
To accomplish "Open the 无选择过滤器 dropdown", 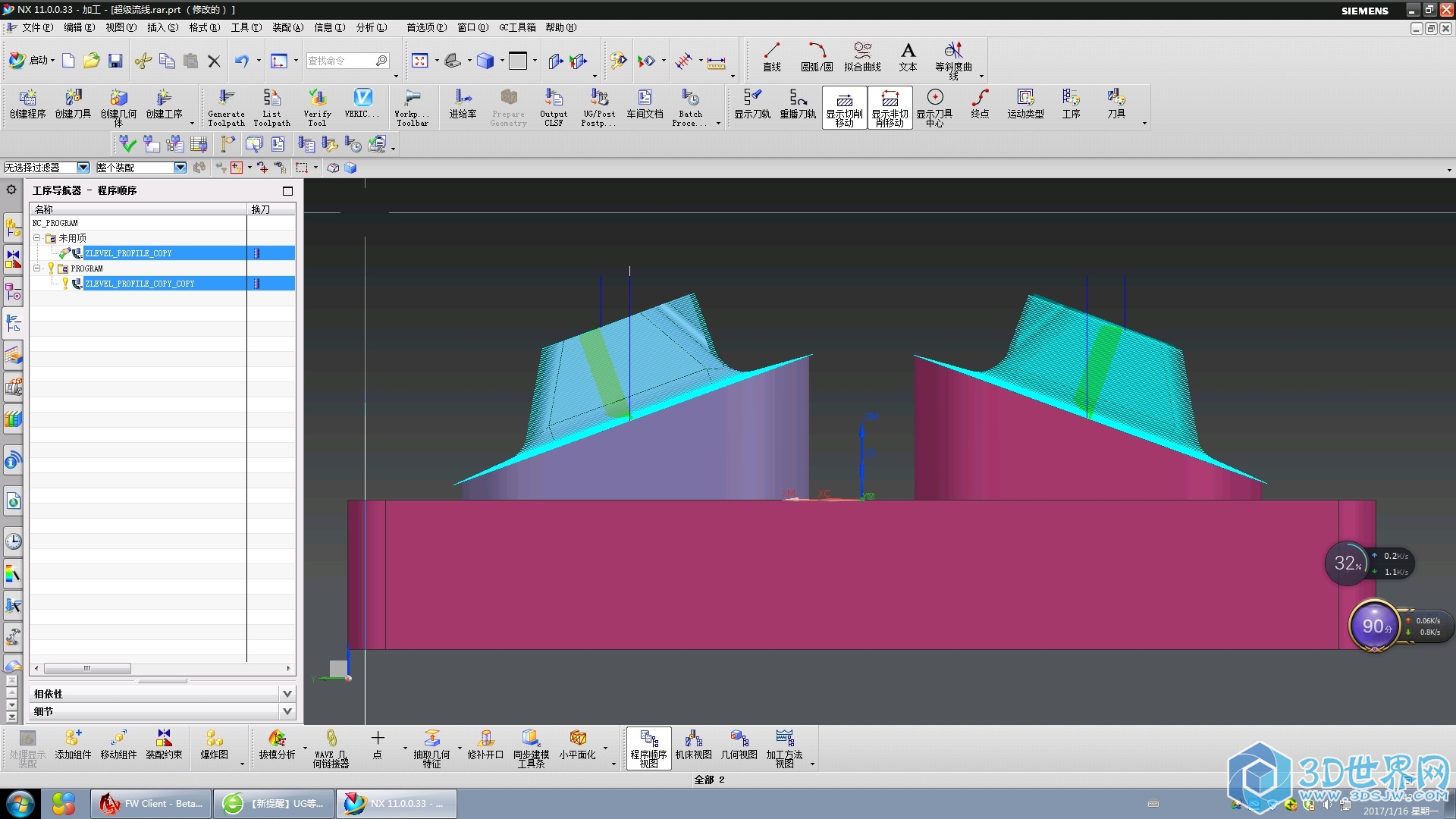I will [83, 168].
